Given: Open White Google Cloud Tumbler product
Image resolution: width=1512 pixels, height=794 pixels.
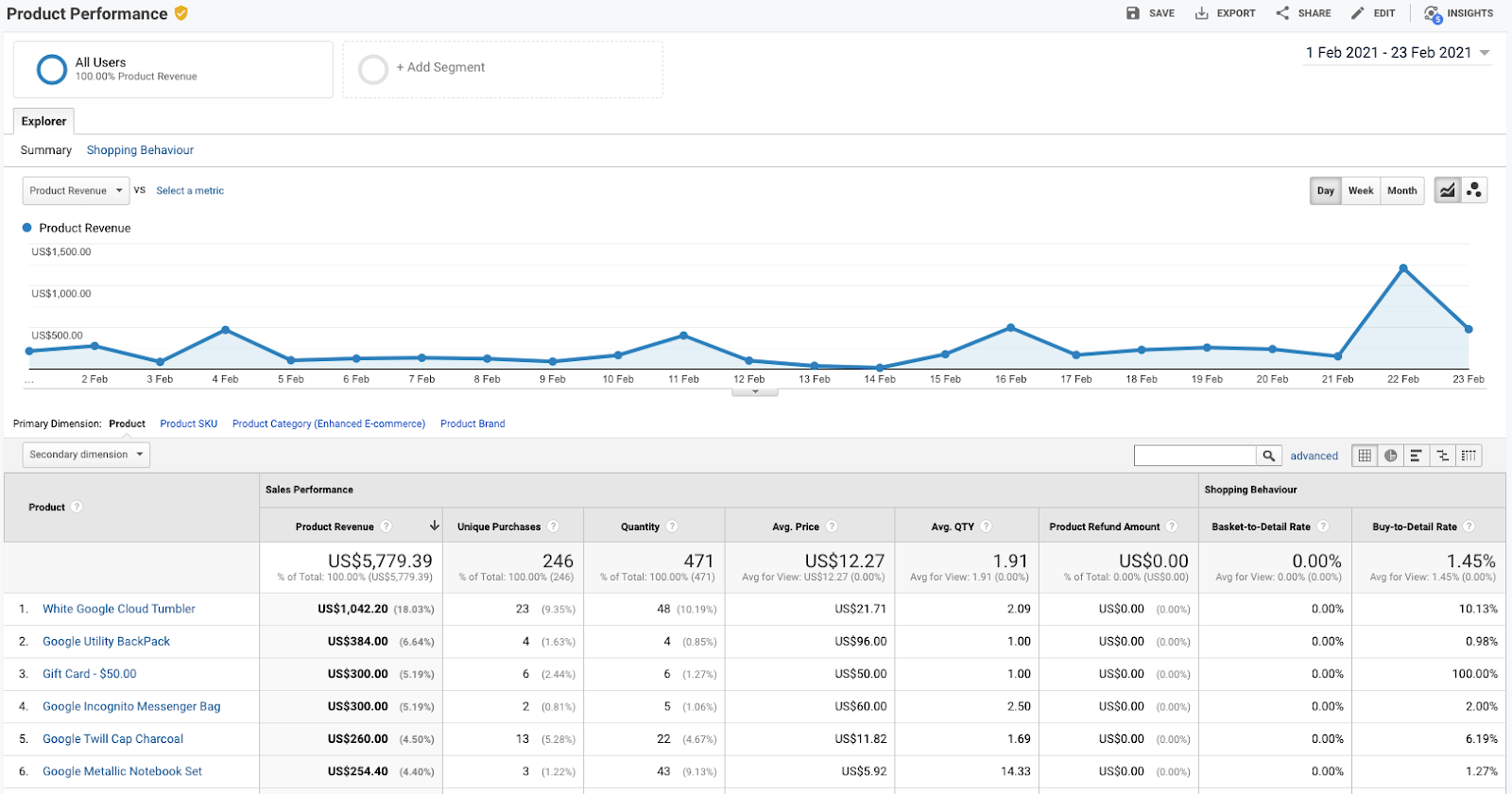Looking at the screenshot, I should coord(119,610).
